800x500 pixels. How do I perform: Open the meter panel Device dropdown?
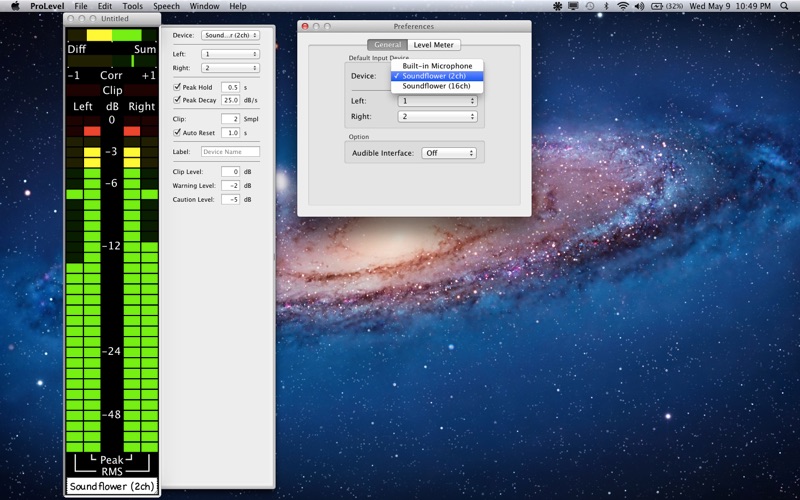[230, 35]
